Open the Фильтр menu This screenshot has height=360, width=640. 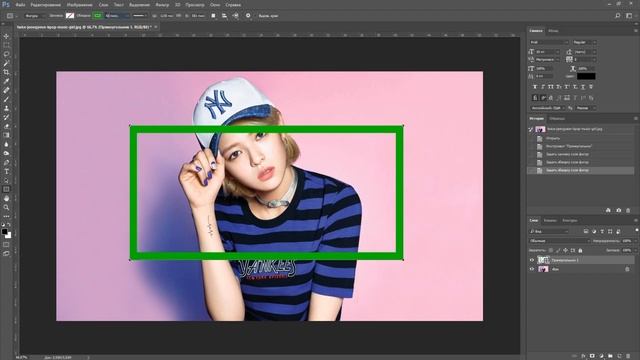pos(162,5)
